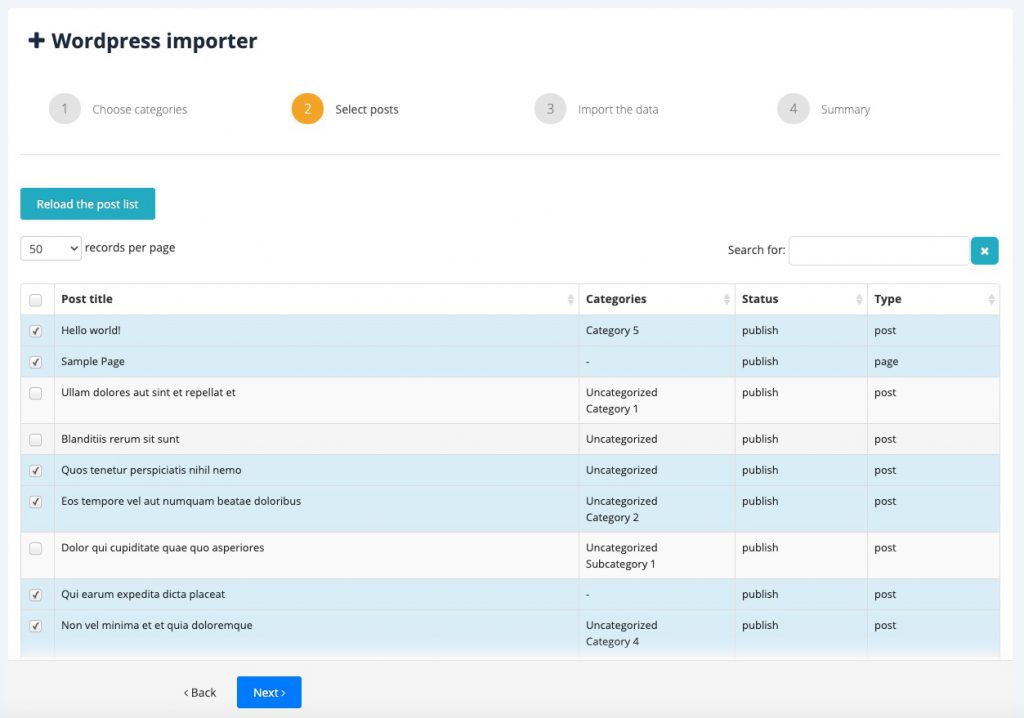The width and height of the screenshot is (1024, 718).
Task: Select the 'Hello world!' title text
Action: 91,331
